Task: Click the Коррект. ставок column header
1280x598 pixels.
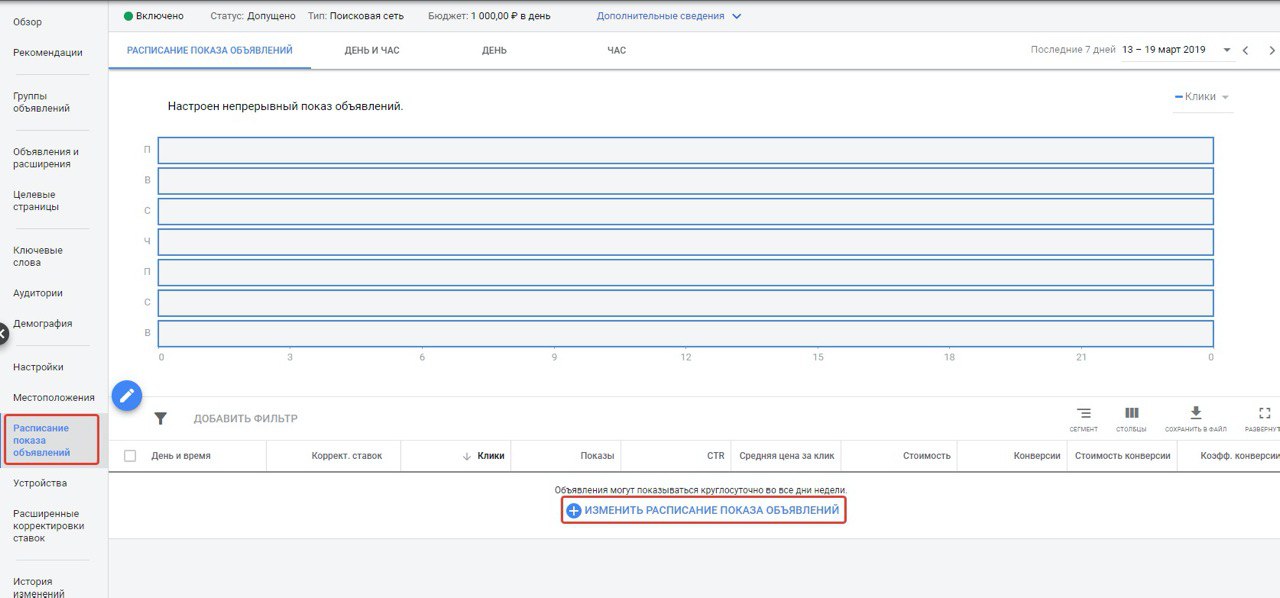Action: (x=347, y=456)
